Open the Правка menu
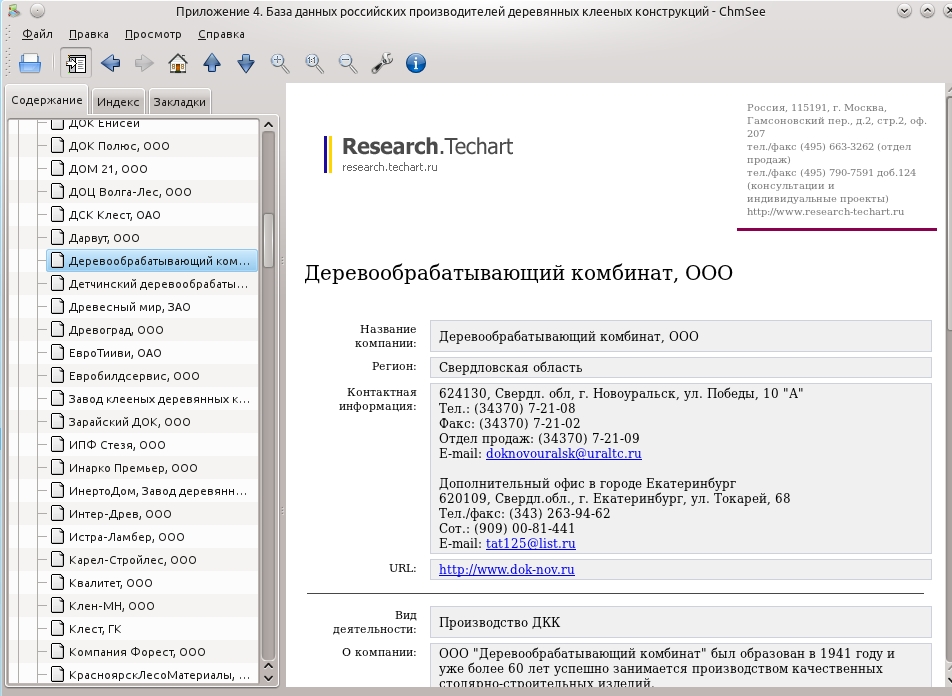Viewport: 952px width, 696px height. tap(89, 34)
